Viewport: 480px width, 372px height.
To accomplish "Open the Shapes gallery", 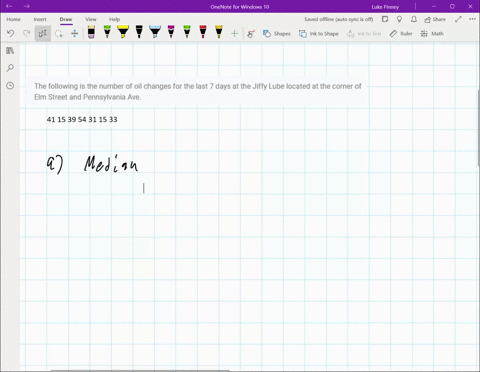I will point(277,33).
